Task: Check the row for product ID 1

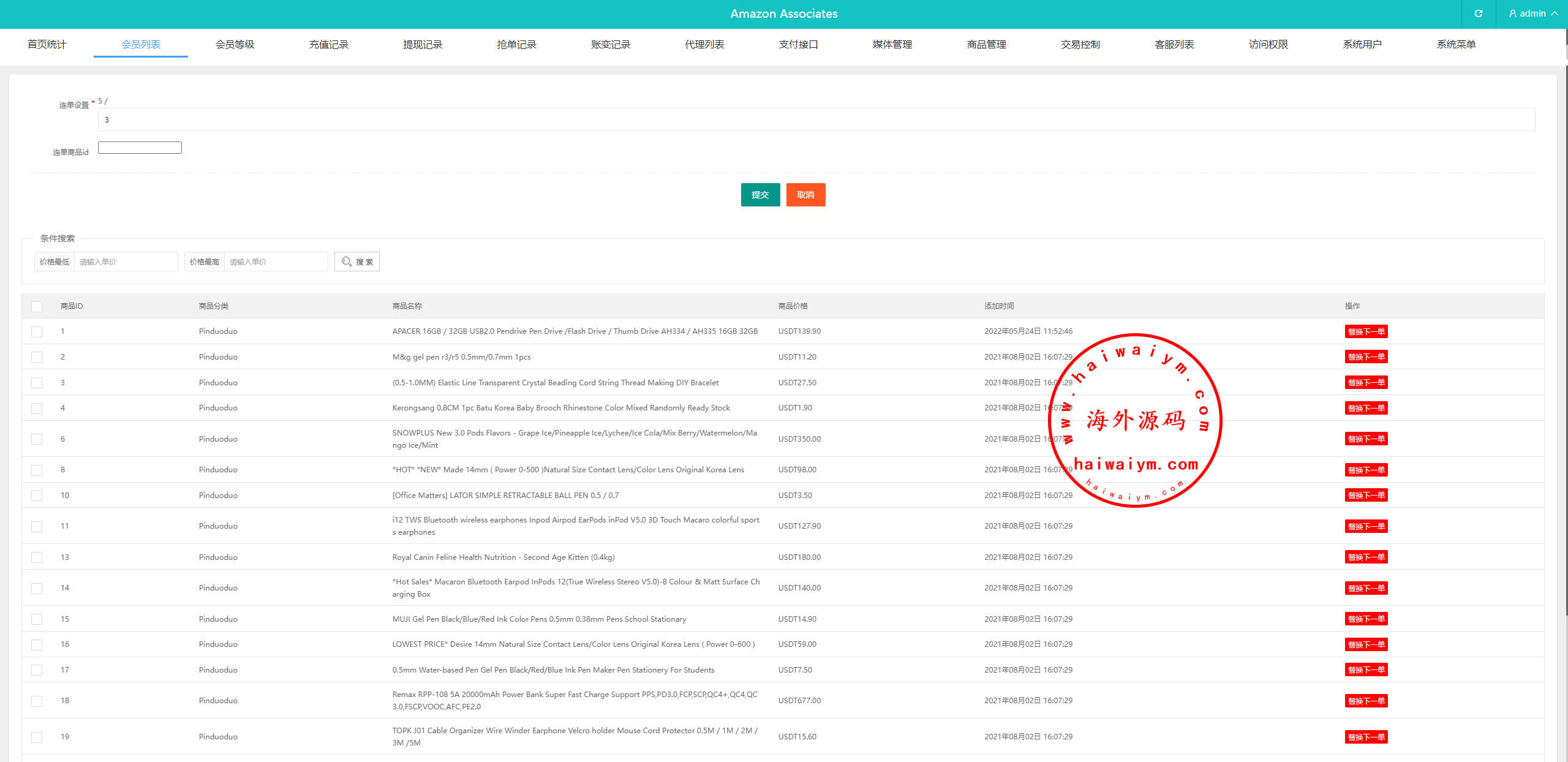Action: 37,331
